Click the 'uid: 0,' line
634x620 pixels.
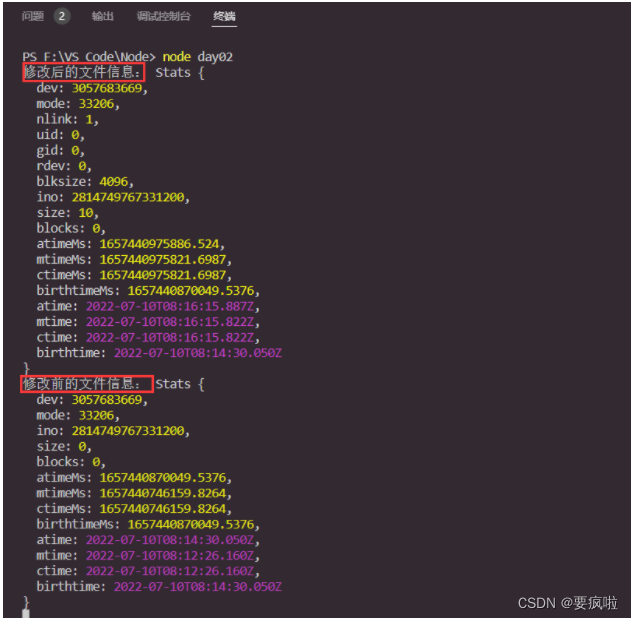click(60, 135)
